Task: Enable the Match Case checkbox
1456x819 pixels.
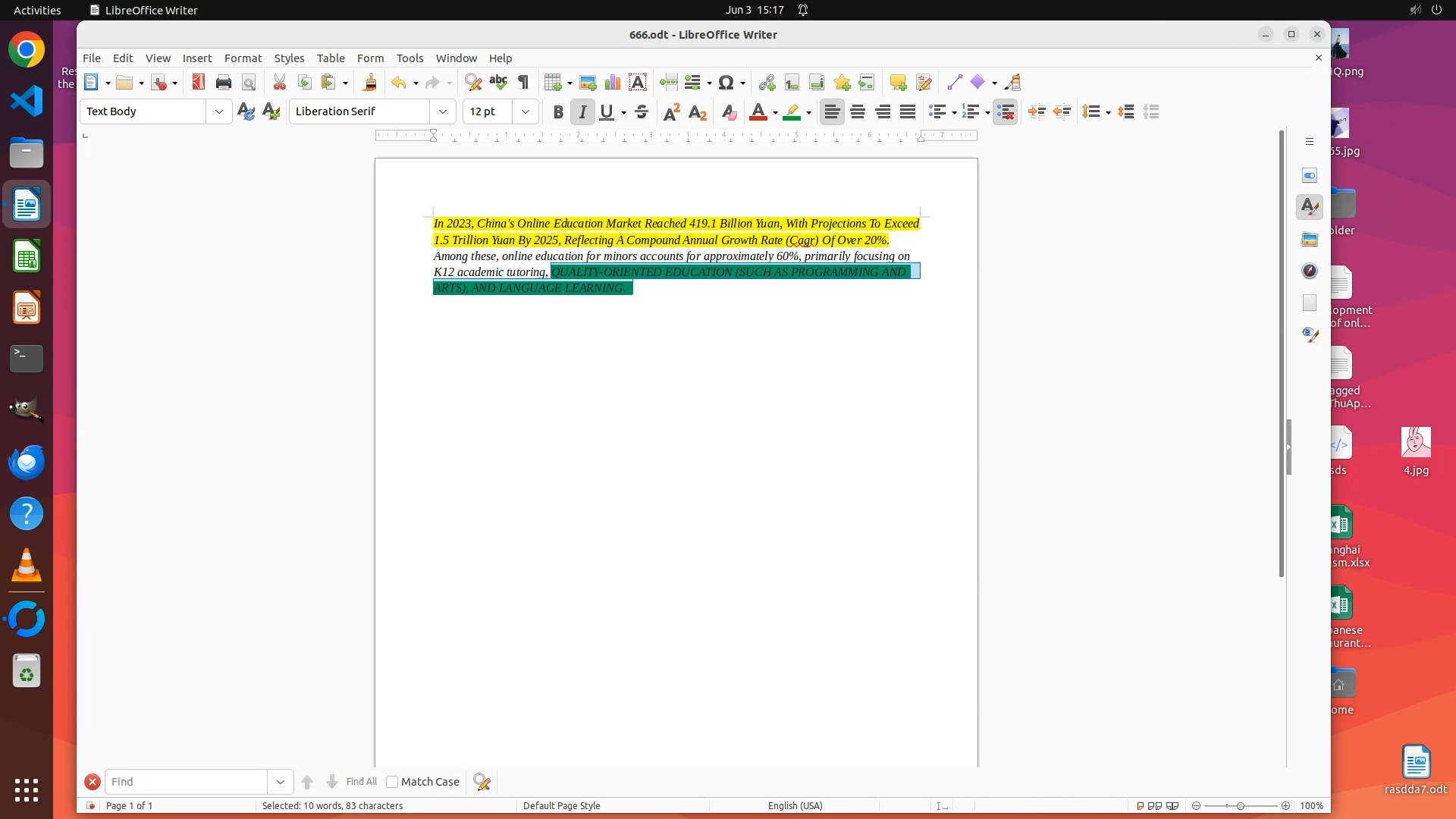Action: [392, 782]
